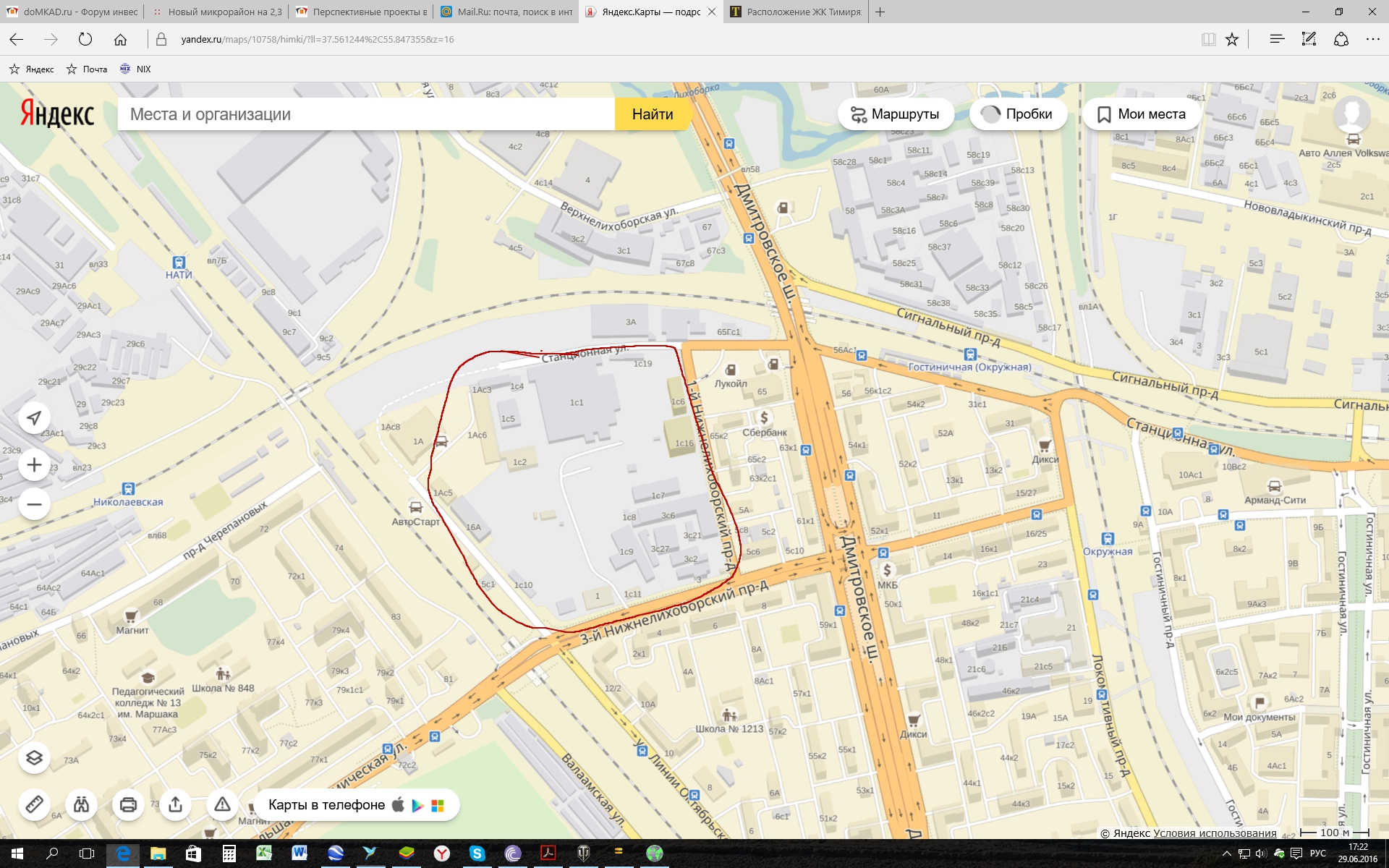Open the panorama binoculars view

coord(81,804)
